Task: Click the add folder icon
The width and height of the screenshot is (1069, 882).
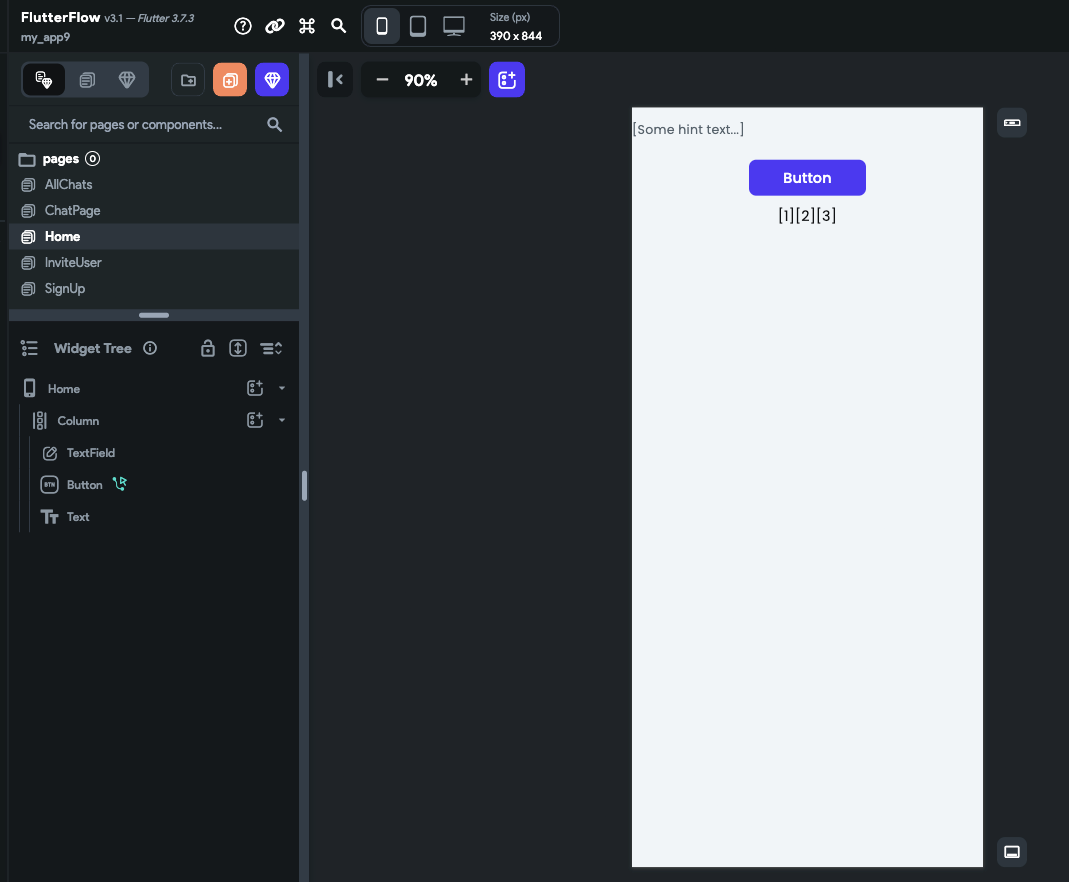Action: [x=188, y=80]
